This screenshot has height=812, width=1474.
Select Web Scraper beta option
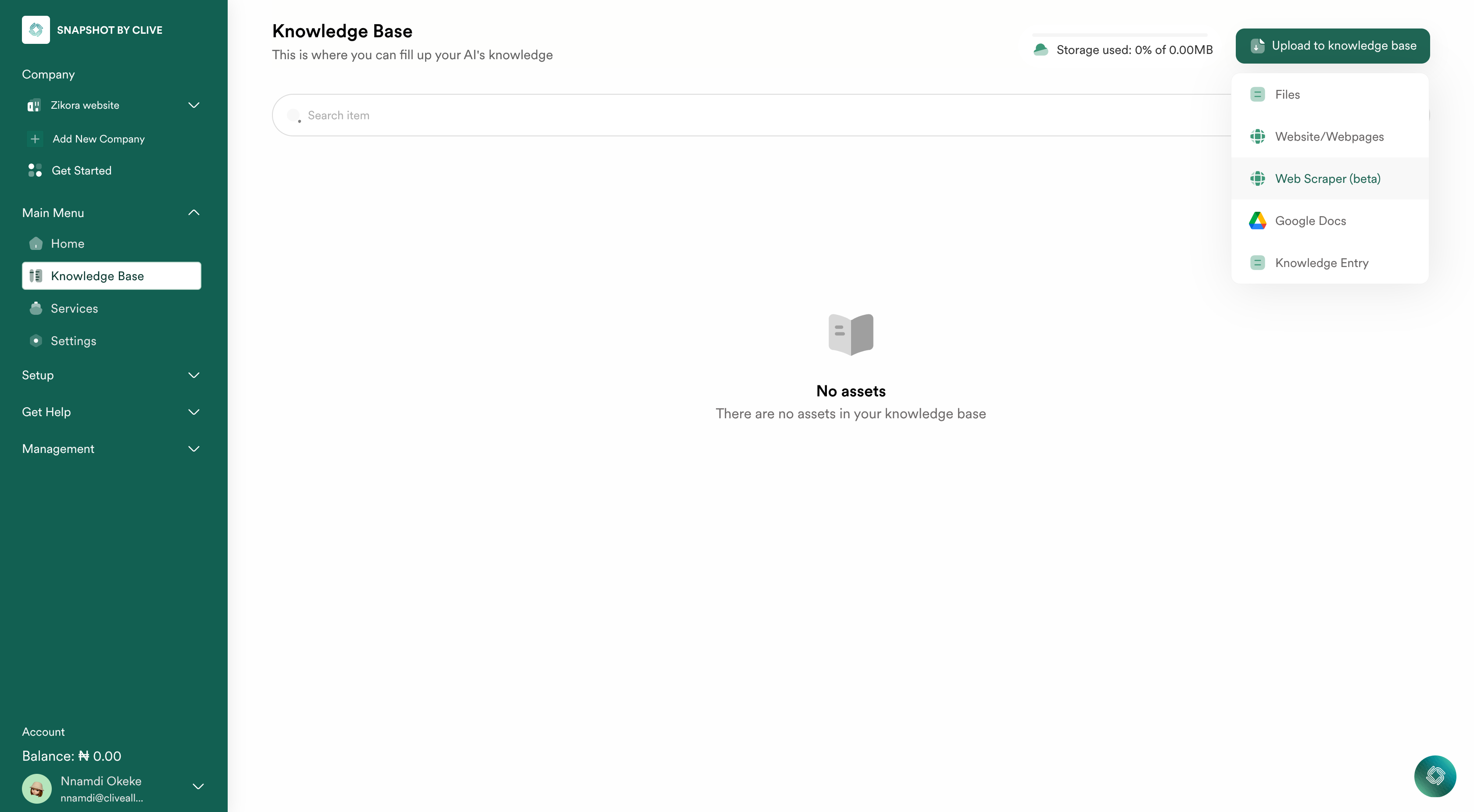[x=1327, y=178]
